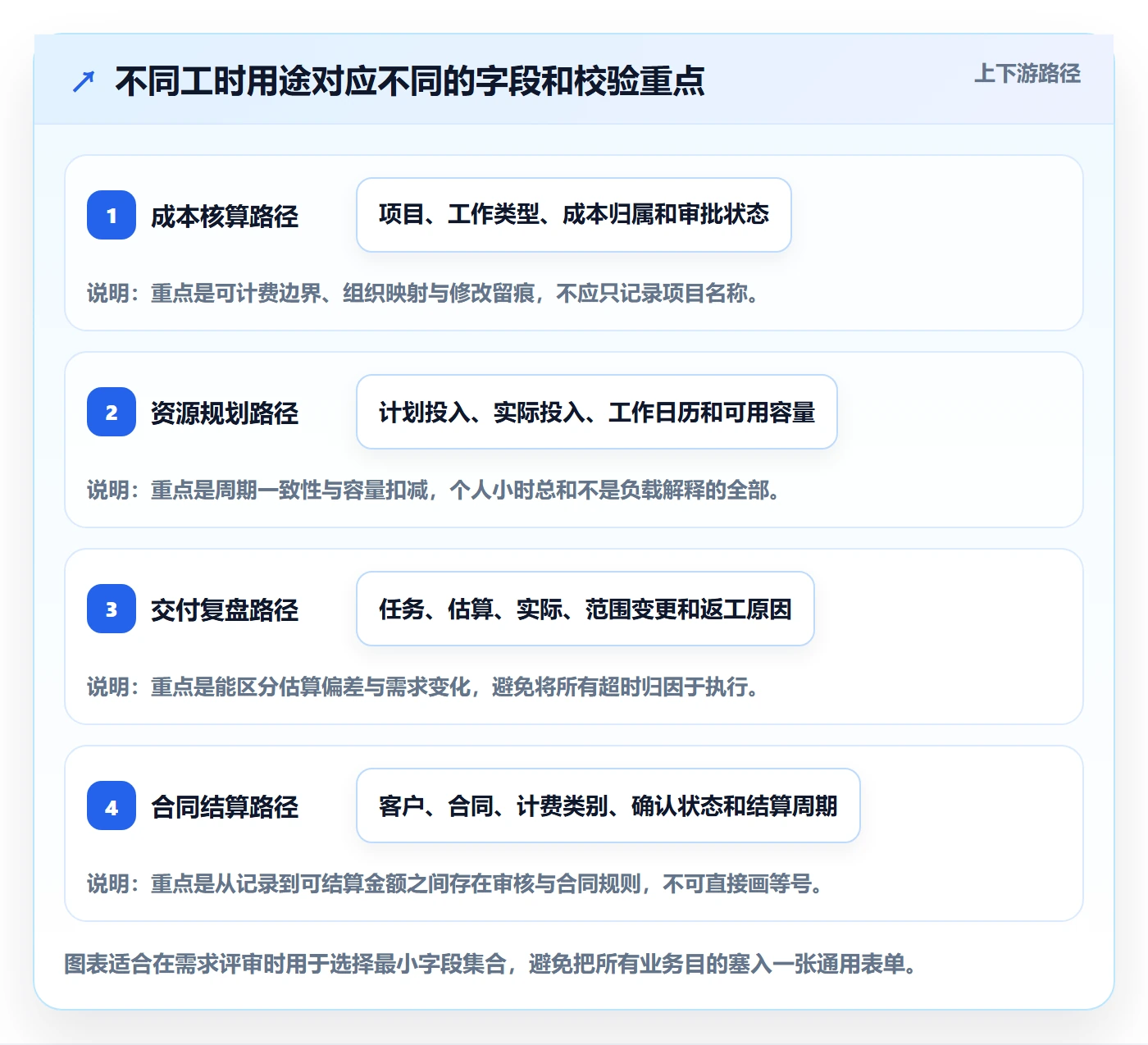Click the number 1 badge for 成本核算路径
The image size is (1148, 1045).
point(112,215)
